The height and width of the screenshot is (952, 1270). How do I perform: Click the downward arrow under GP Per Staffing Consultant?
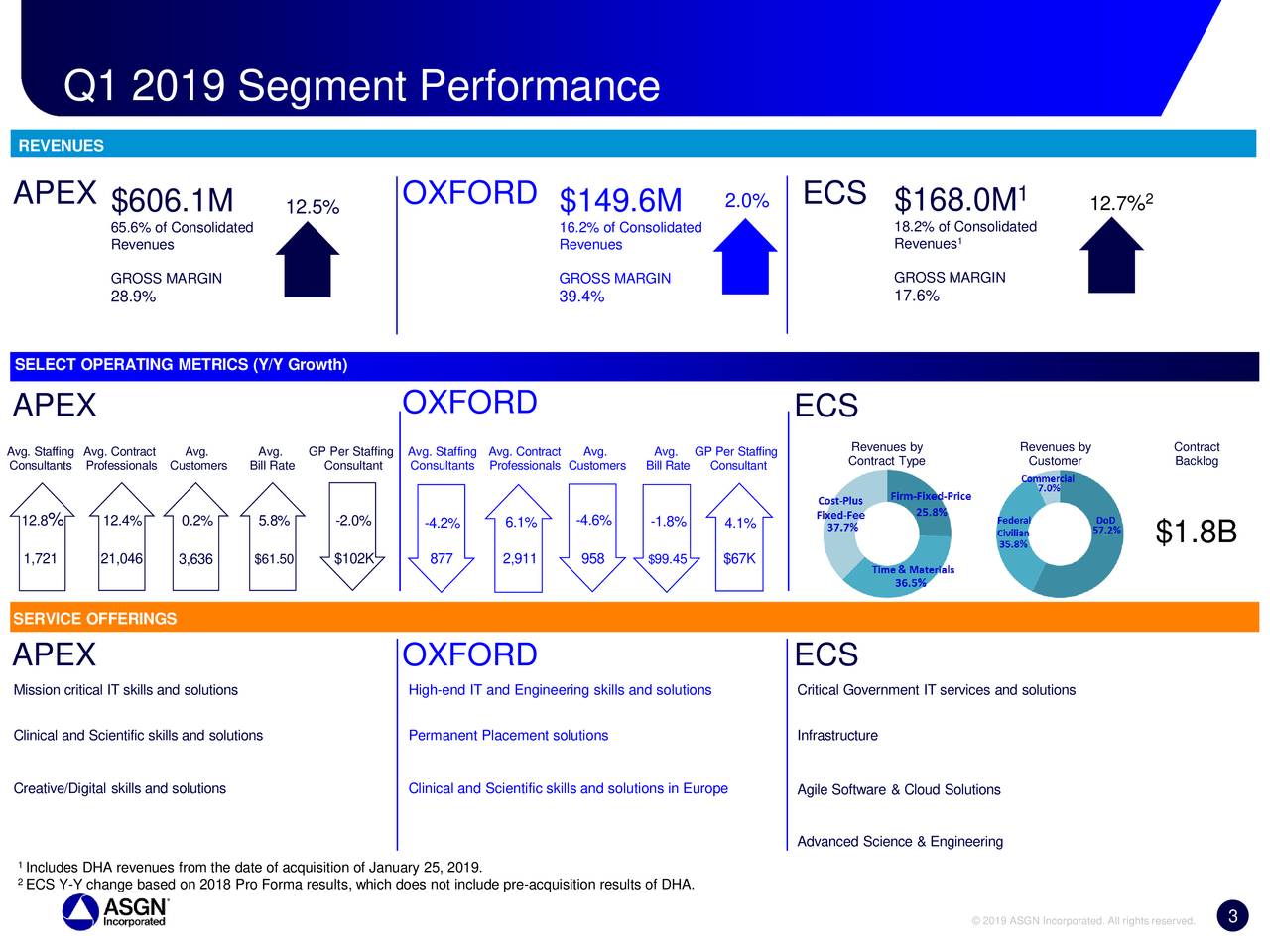(353, 535)
